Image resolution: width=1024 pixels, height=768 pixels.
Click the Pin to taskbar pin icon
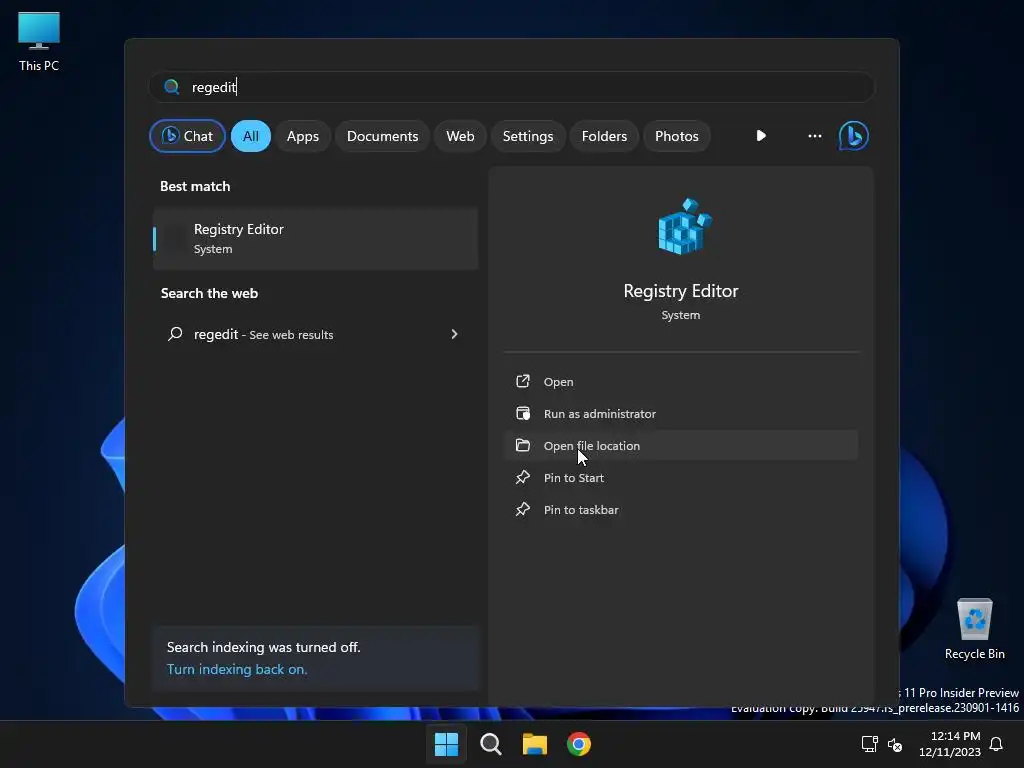click(x=522, y=509)
